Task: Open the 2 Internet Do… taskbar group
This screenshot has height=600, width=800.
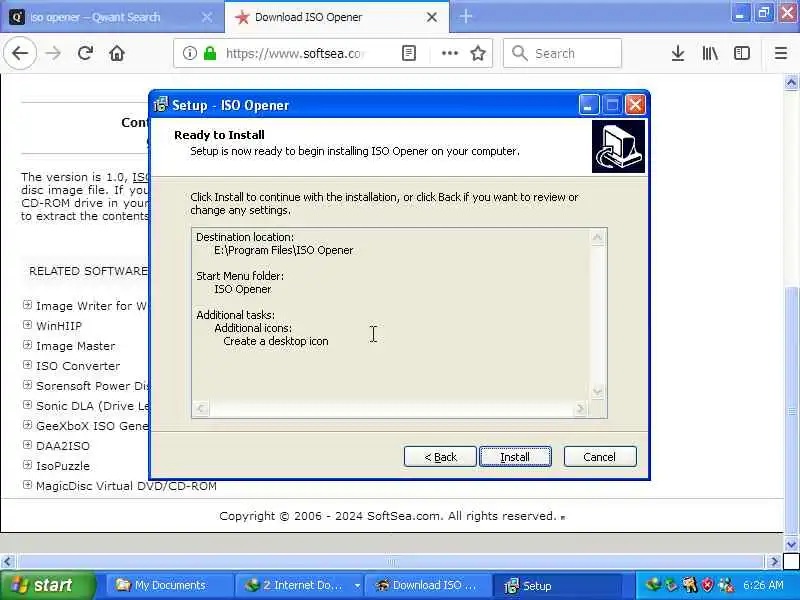Action: click(x=300, y=585)
